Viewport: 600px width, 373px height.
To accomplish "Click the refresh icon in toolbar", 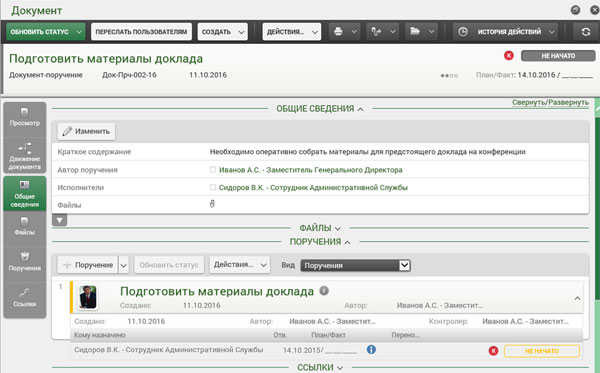I will point(586,32).
